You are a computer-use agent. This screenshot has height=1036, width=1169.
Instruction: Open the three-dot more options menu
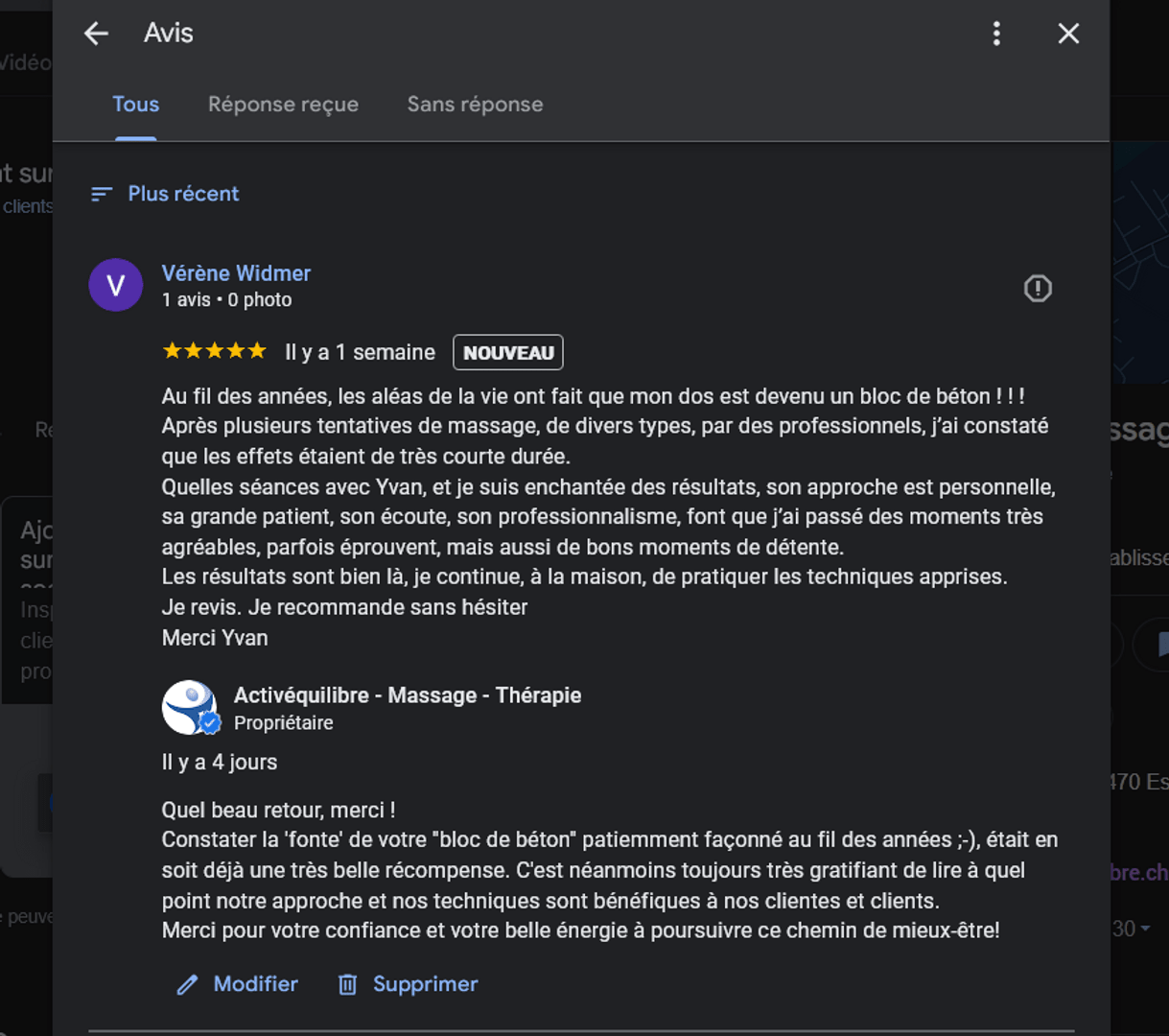pyautogui.click(x=996, y=34)
